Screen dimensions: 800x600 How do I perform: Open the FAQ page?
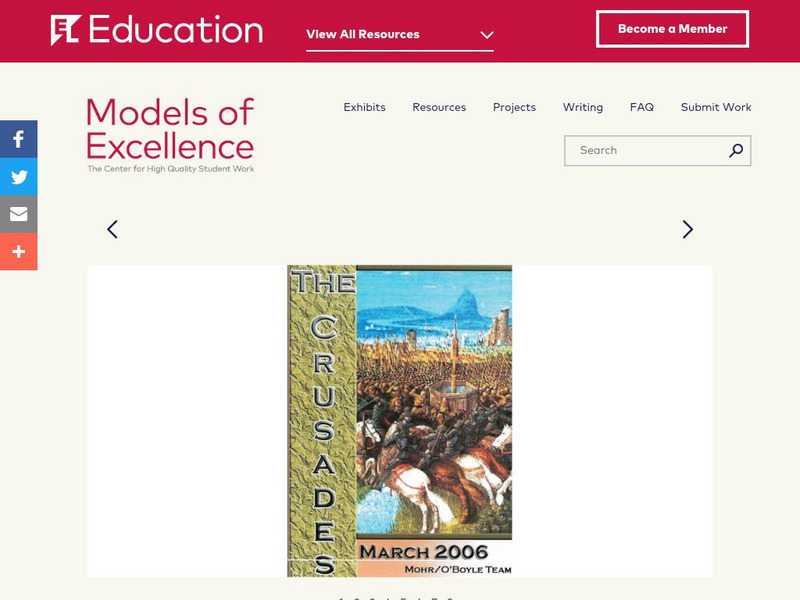[641, 107]
